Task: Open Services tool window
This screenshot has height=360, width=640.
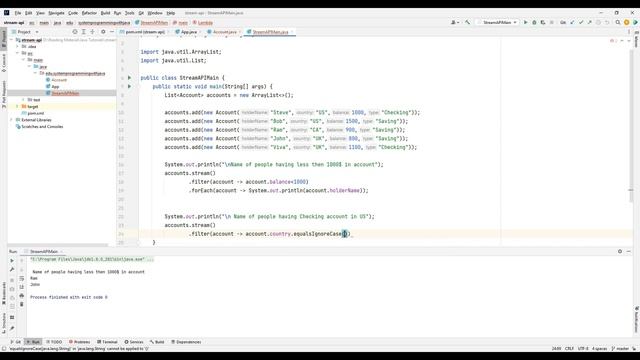Action: 134,342
